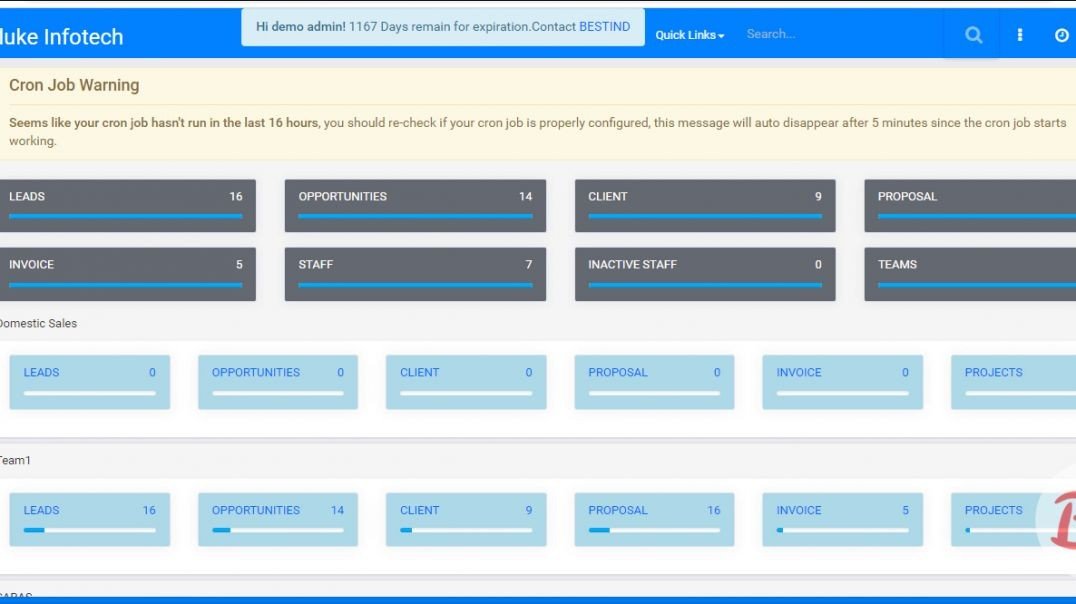The width and height of the screenshot is (1076, 604).
Task: Open the search magnifier icon
Action: click(971, 34)
